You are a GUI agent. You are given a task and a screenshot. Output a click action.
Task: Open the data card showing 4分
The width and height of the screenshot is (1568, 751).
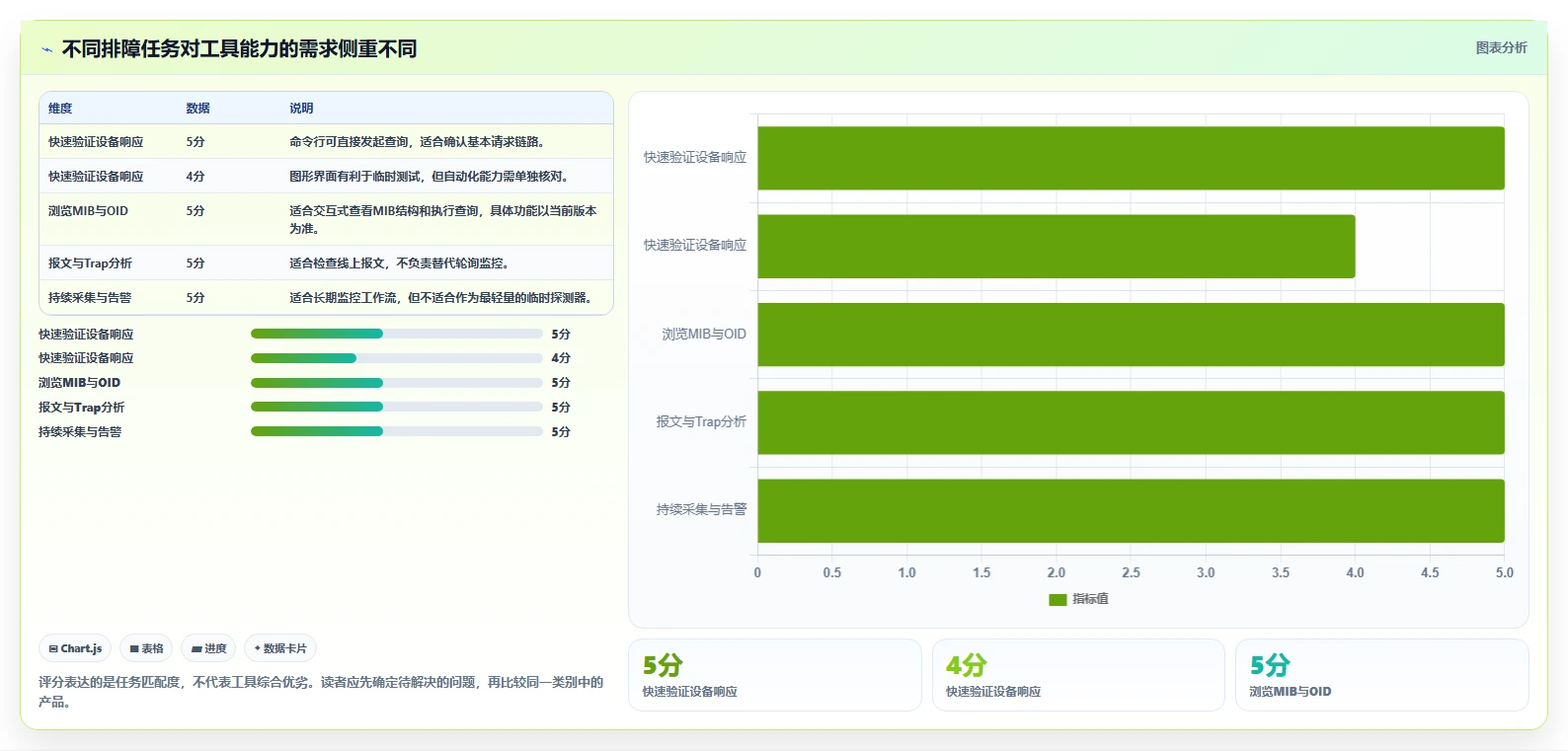1078,675
